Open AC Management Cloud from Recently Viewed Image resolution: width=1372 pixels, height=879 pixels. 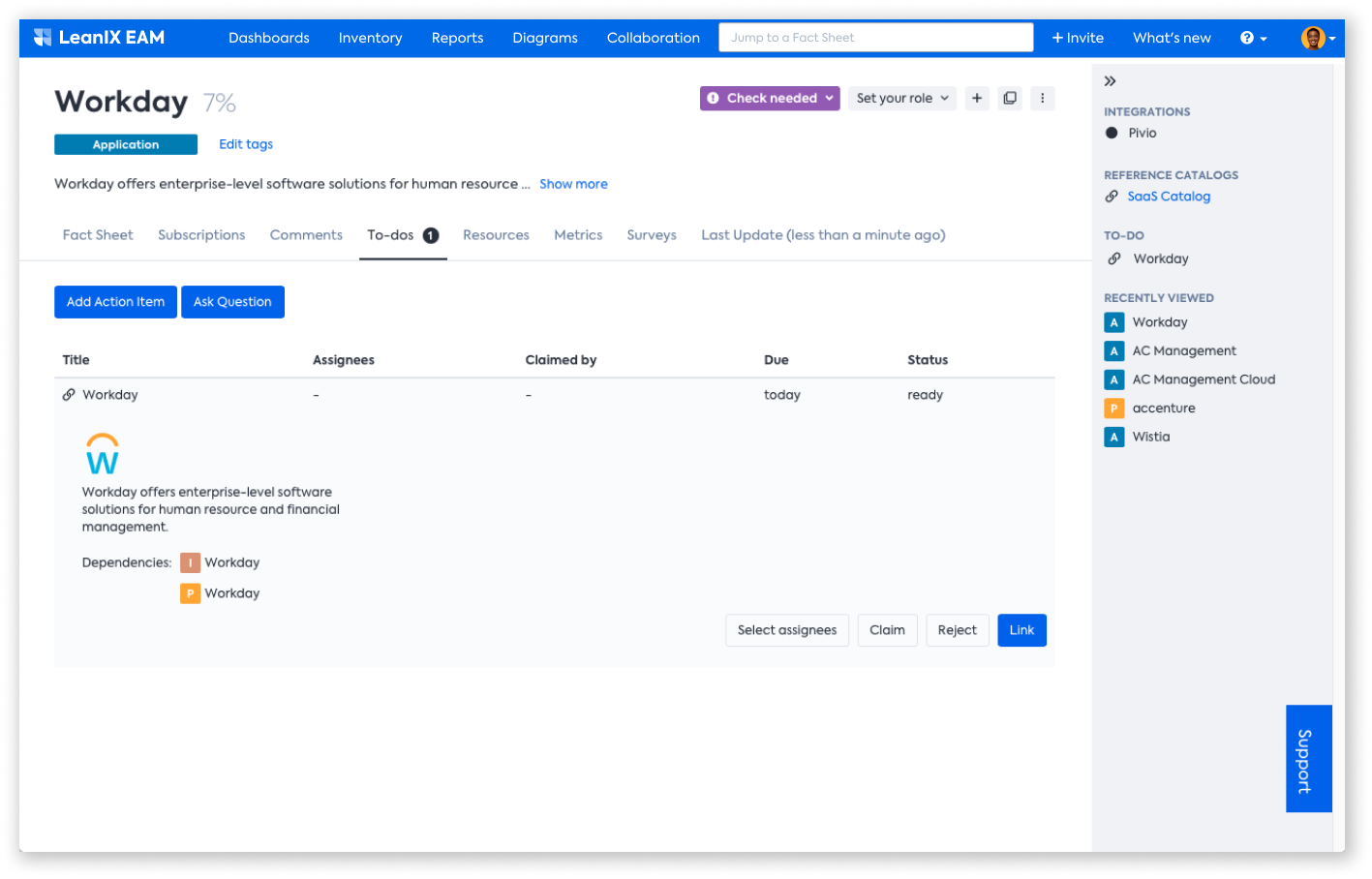point(1204,379)
